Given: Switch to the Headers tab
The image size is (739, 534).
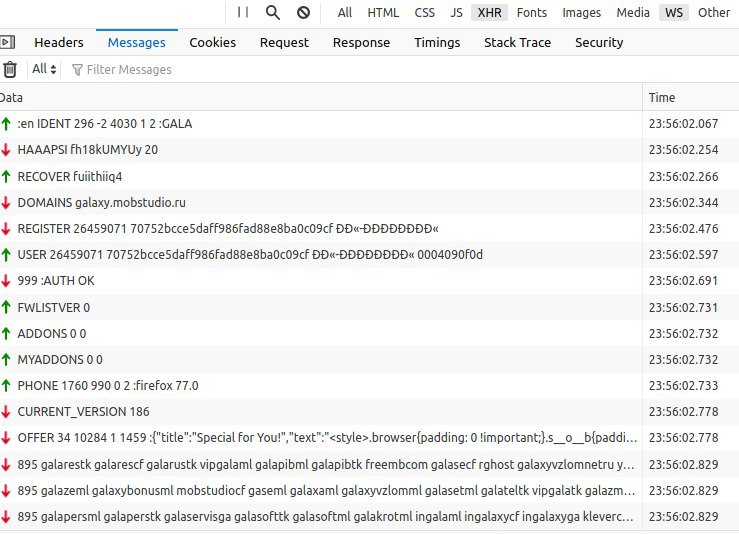Looking at the screenshot, I should click(59, 42).
